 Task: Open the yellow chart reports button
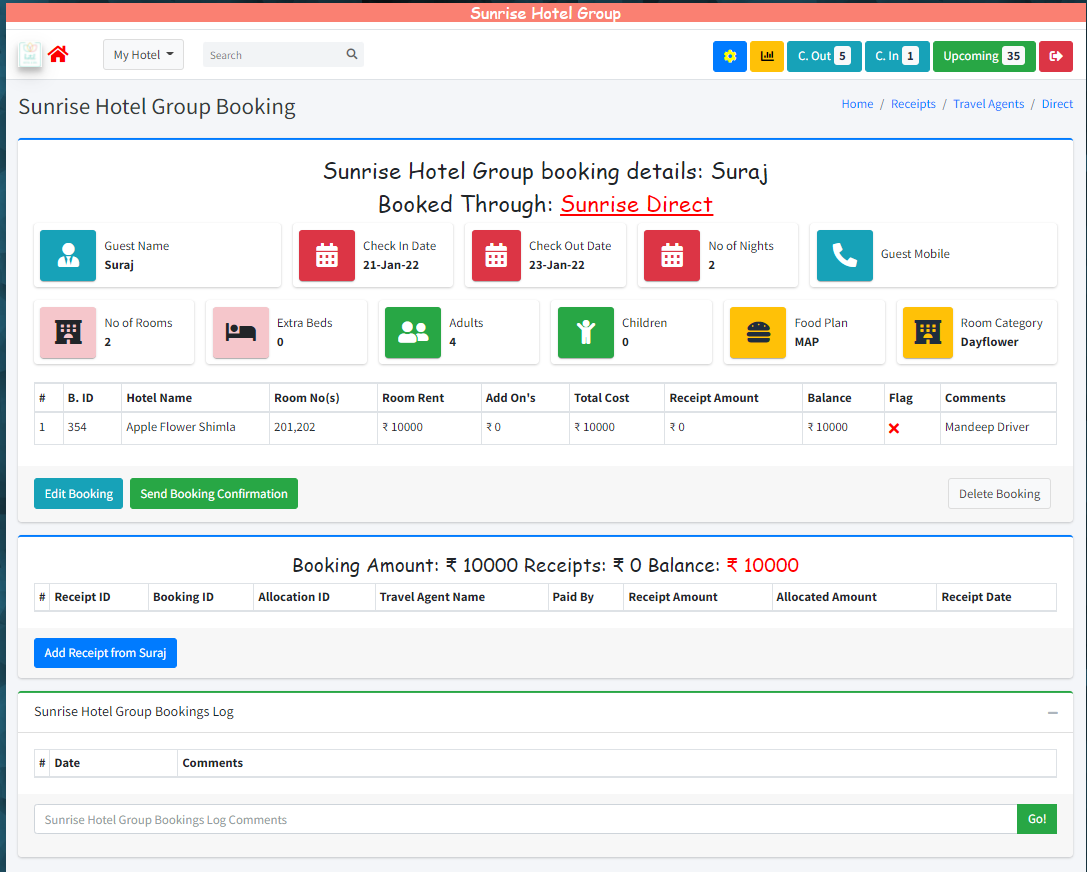[x=767, y=56]
